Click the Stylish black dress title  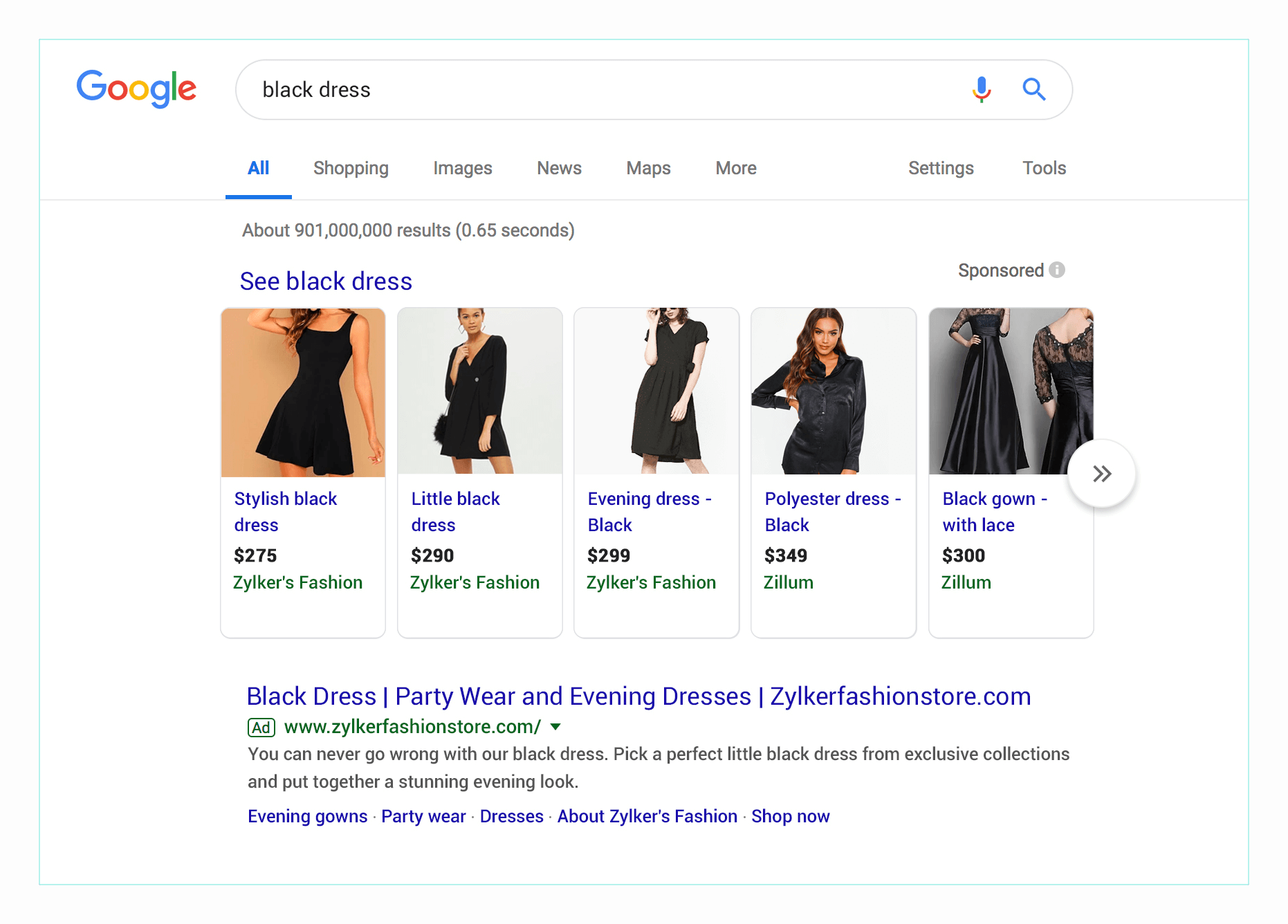(285, 512)
